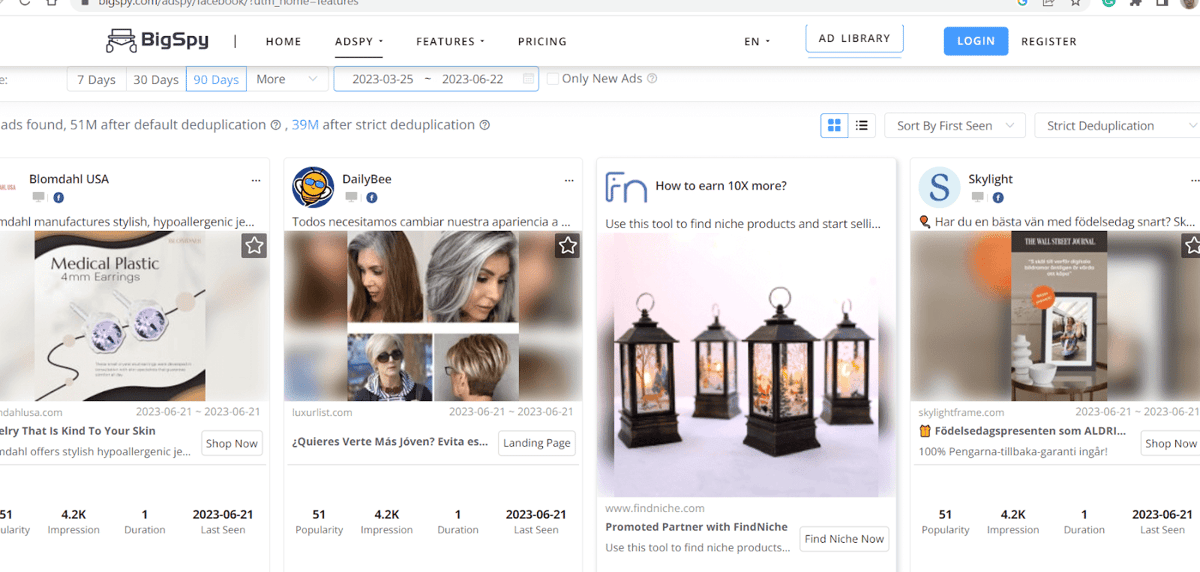Open the PRICING page
This screenshot has width=1200, height=572.
(x=542, y=42)
